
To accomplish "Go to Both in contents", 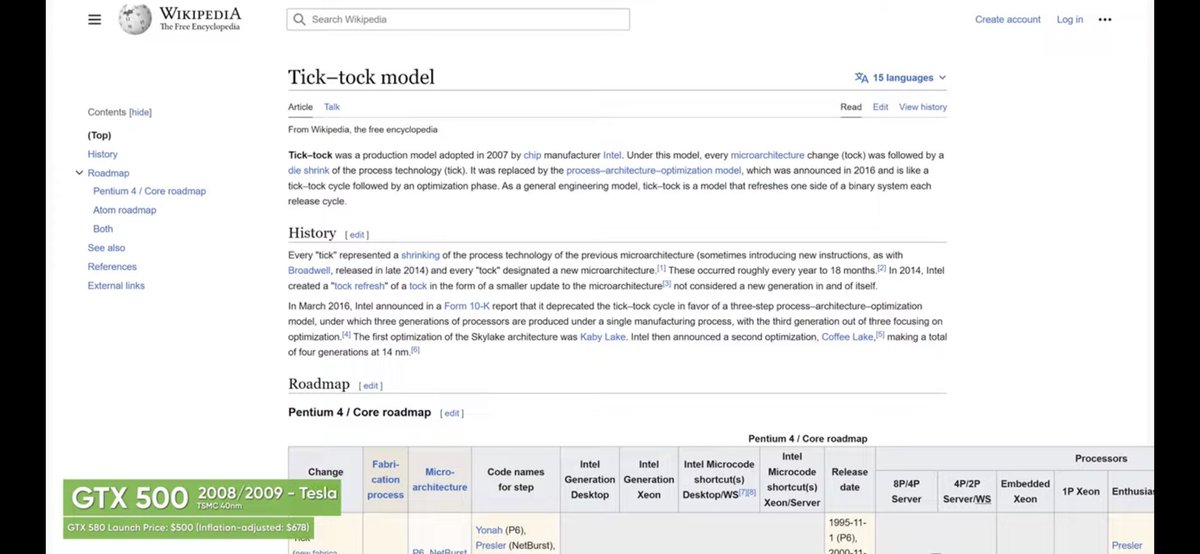I will click(103, 229).
